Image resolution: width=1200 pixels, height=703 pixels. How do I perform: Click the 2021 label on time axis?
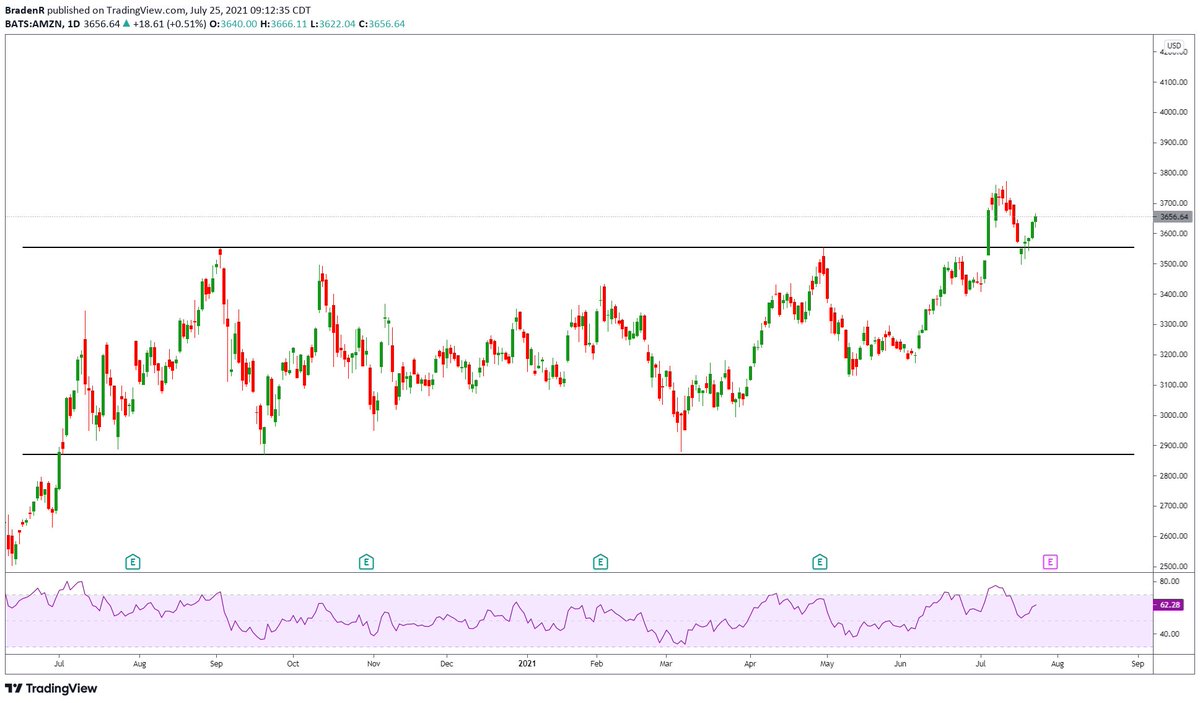526,662
